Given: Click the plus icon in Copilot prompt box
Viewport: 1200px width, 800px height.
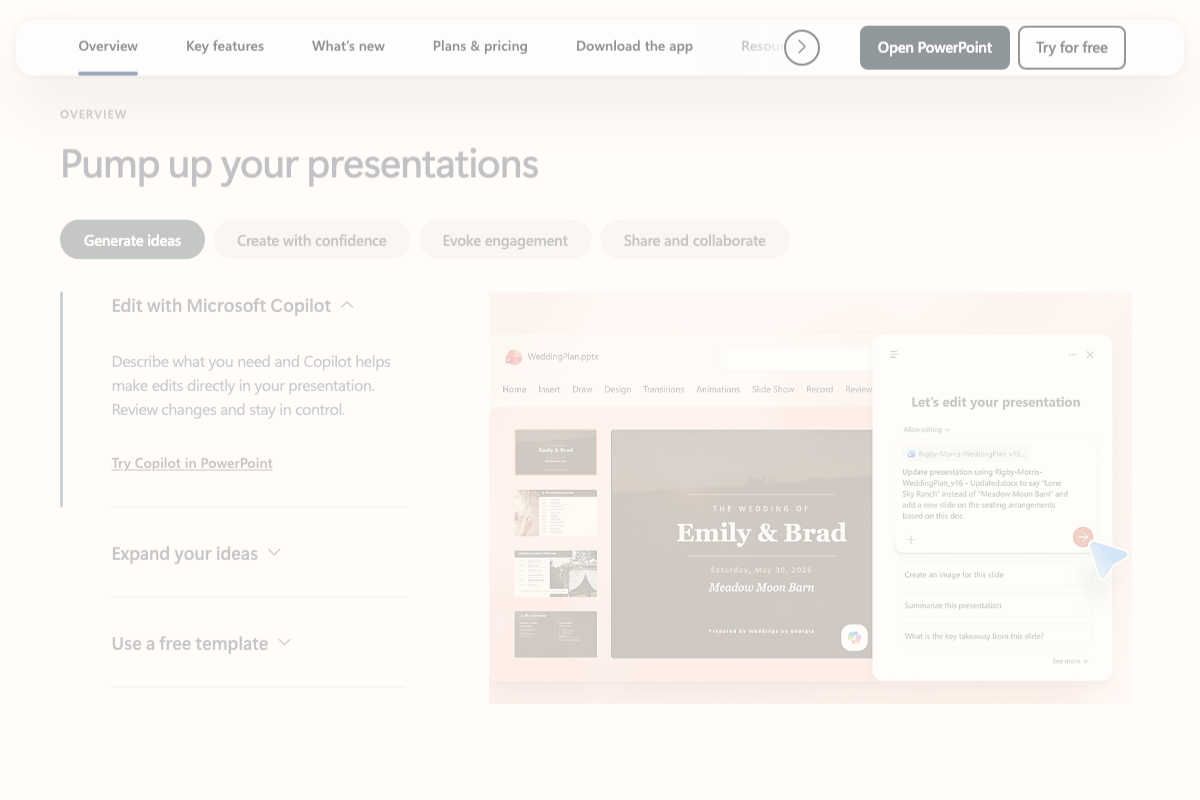Looking at the screenshot, I should pyautogui.click(x=911, y=540).
